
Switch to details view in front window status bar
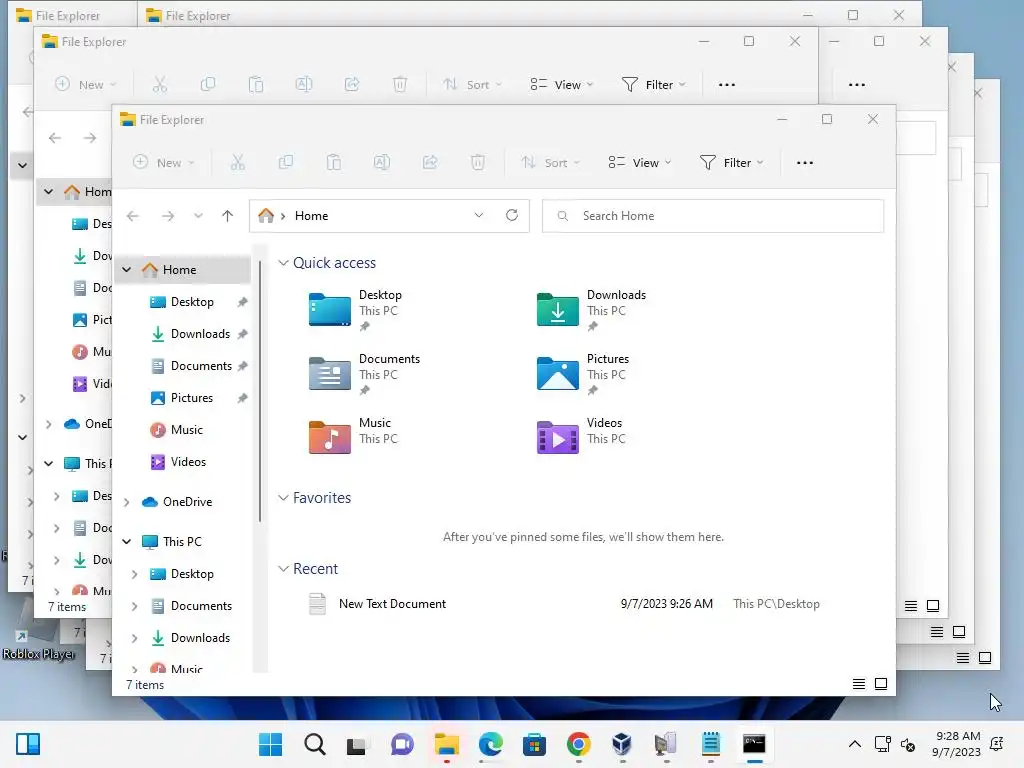tap(859, 684)
